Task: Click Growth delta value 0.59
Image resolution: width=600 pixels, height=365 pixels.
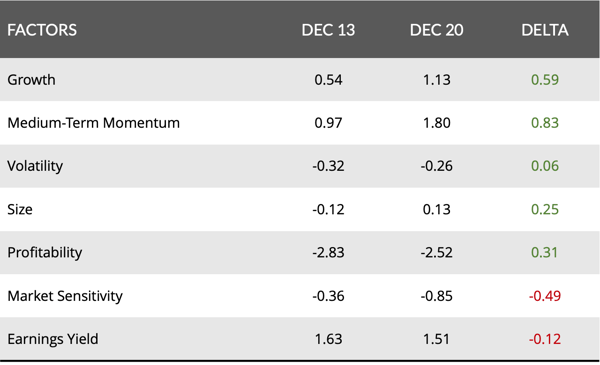Action: click(x=545, y=80)
